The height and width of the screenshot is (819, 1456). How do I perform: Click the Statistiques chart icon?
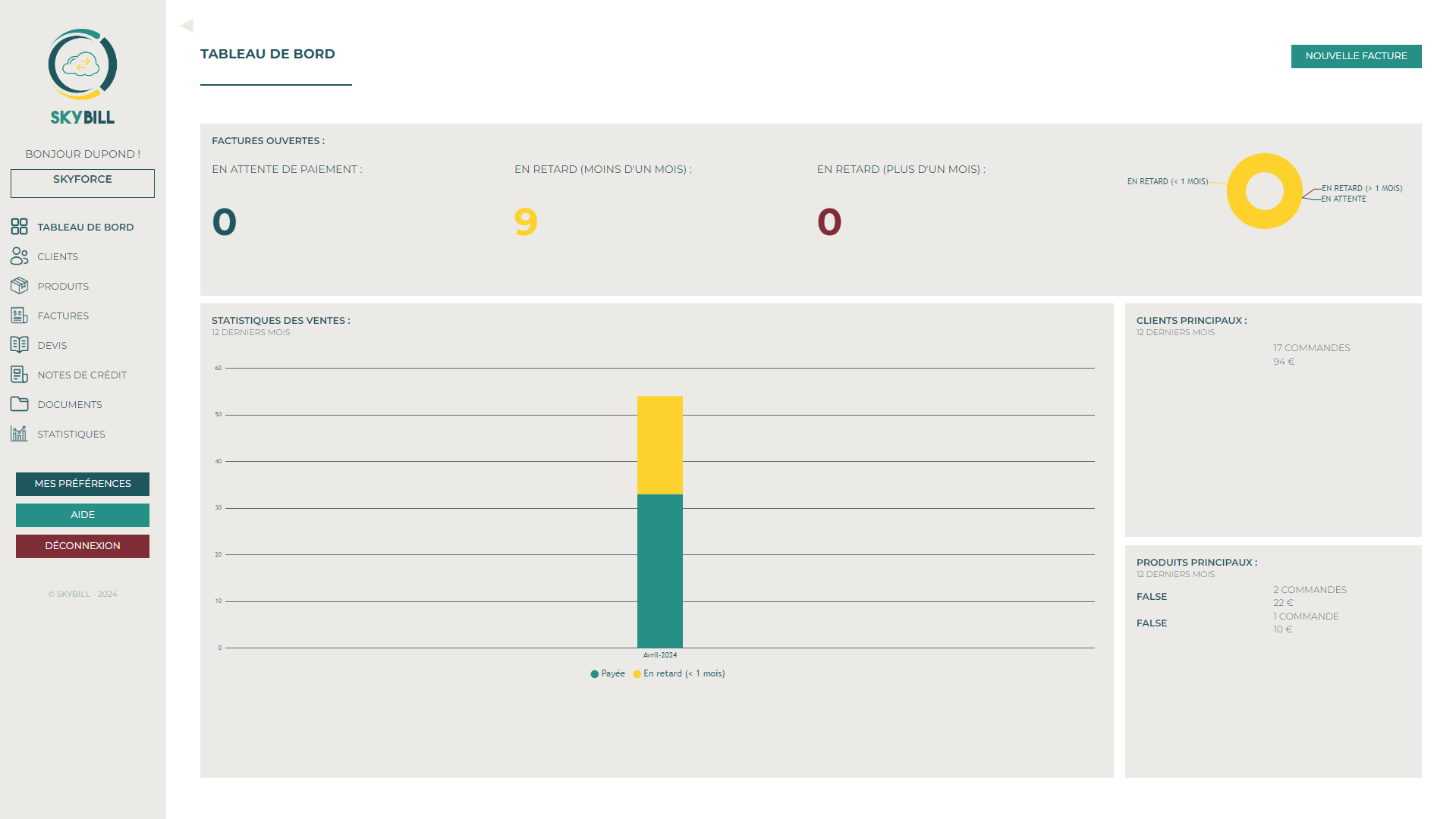[x=19, y=434]
